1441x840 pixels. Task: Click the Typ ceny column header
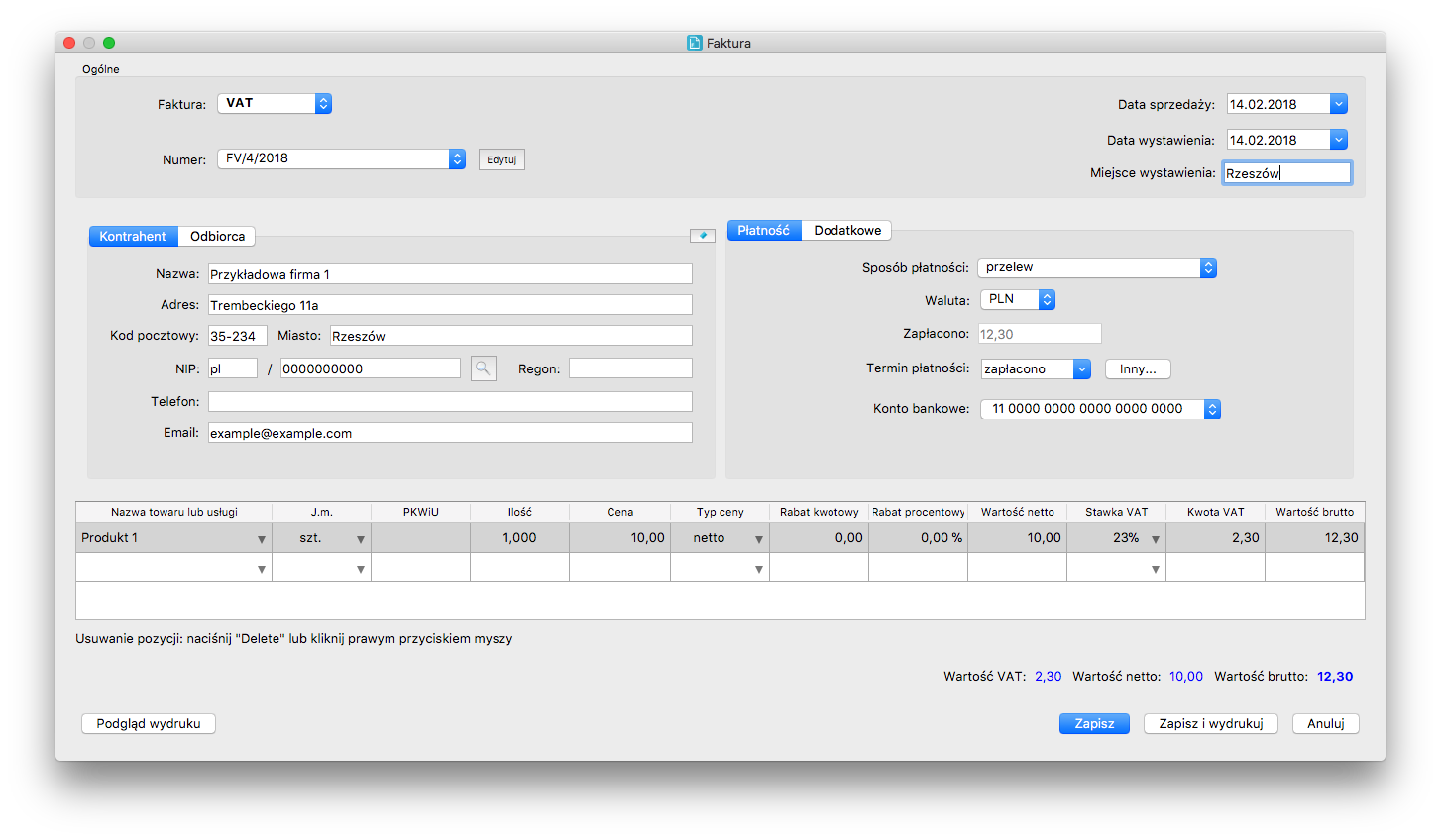[720, 512]
